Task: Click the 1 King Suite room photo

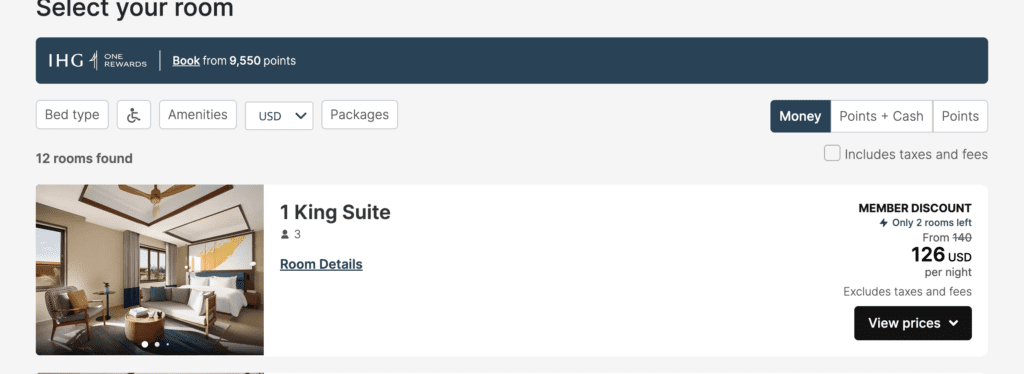Action: [x=150, y=270]
